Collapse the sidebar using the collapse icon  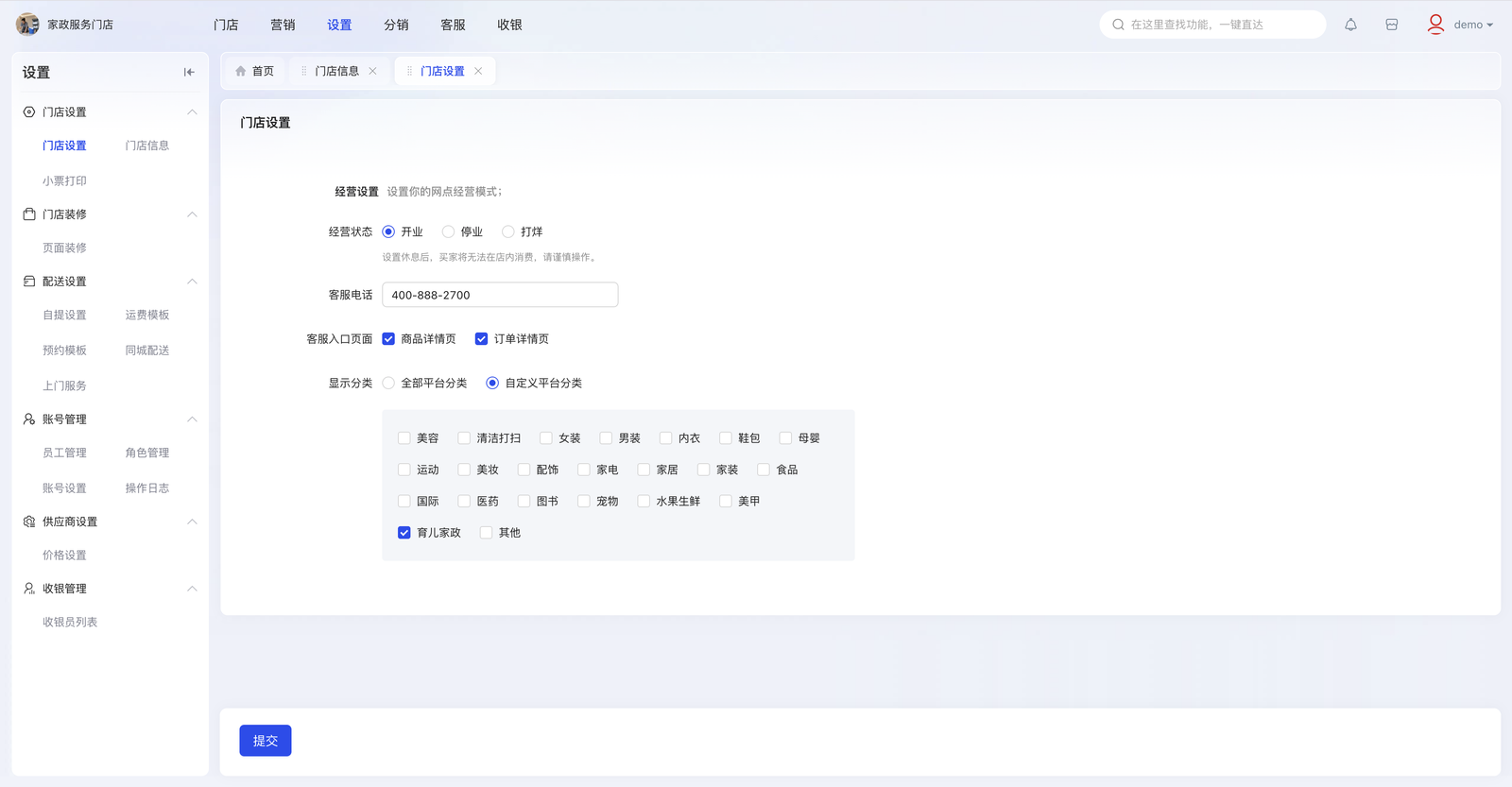[x=189, y=72]
